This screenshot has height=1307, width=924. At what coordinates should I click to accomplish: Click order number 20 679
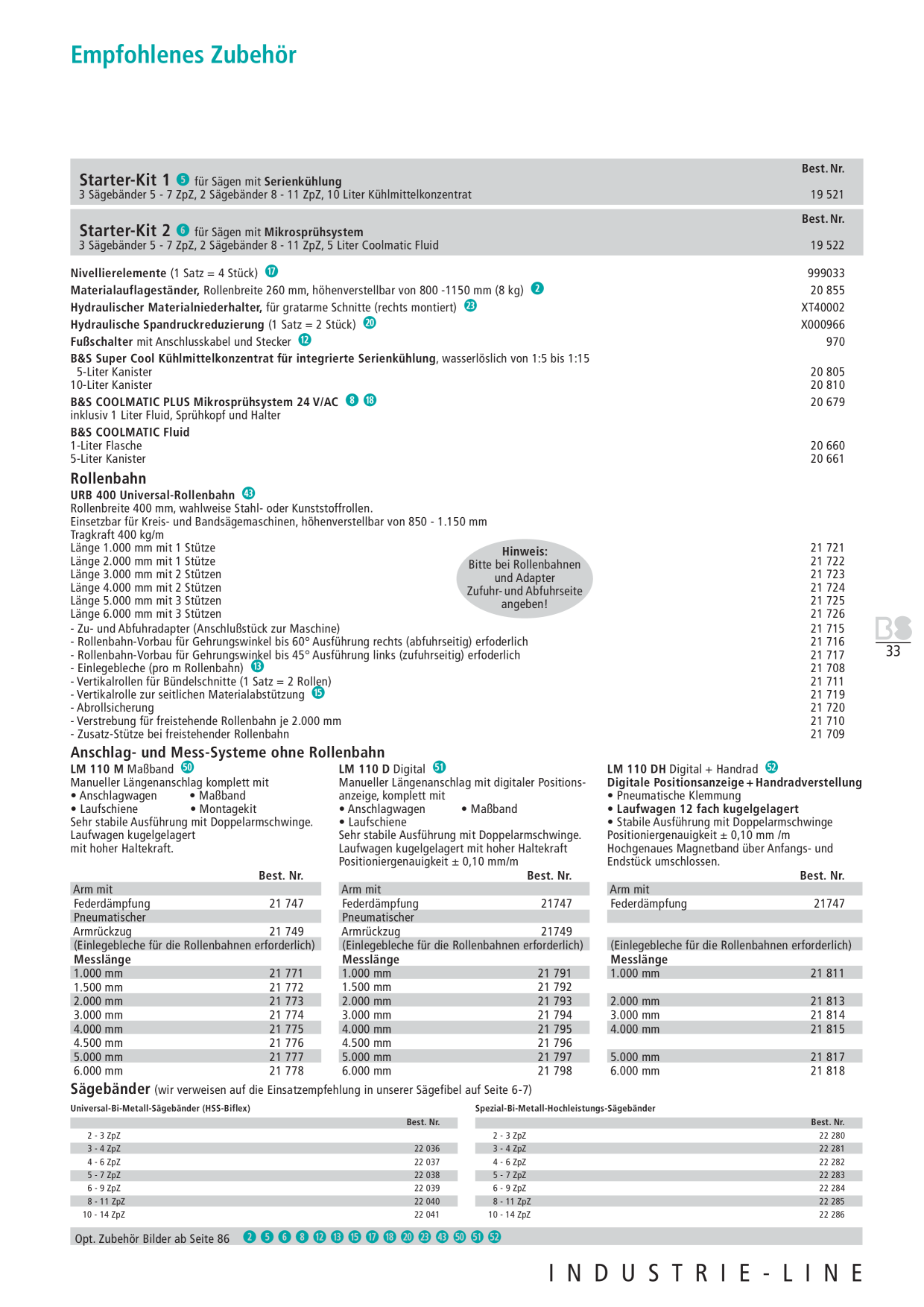[828, 402]
